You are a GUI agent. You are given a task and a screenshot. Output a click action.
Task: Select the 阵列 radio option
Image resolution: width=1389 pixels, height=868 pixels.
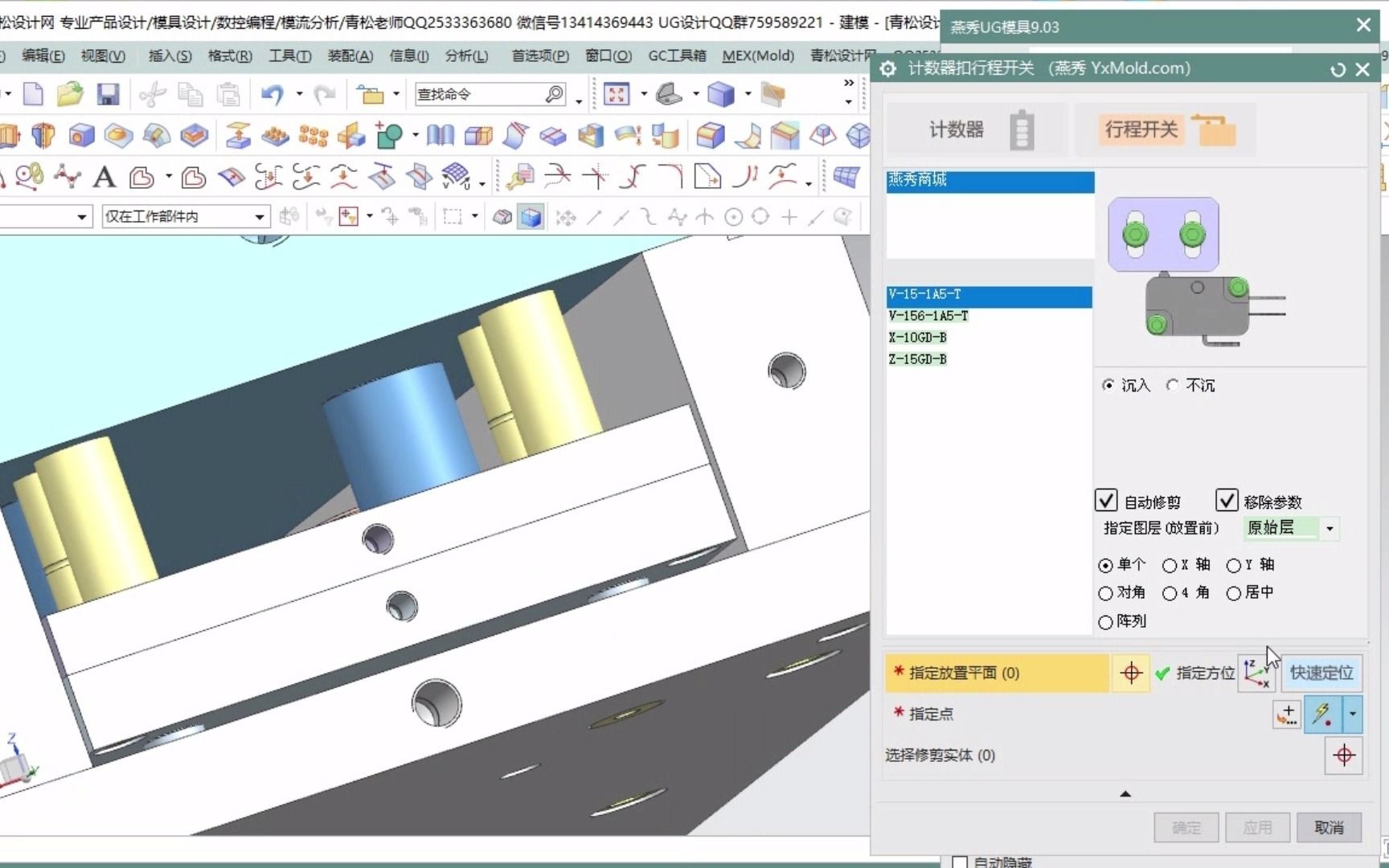[x=1105, y=622]
